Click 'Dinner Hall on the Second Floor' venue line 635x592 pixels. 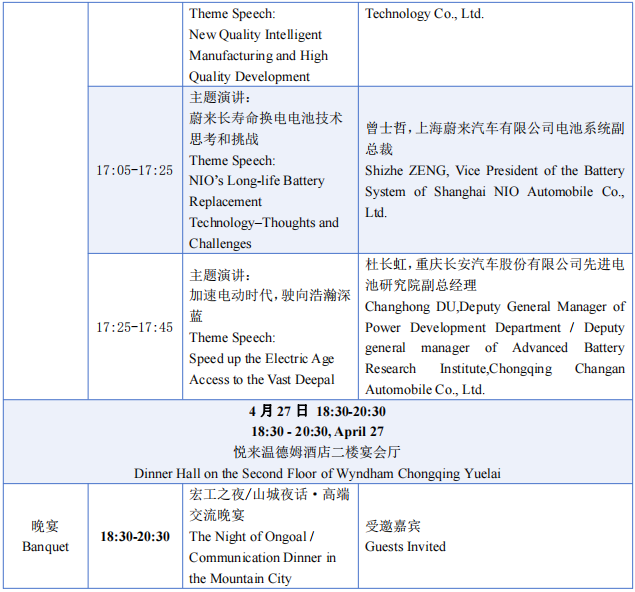click(x=317, y=473)
